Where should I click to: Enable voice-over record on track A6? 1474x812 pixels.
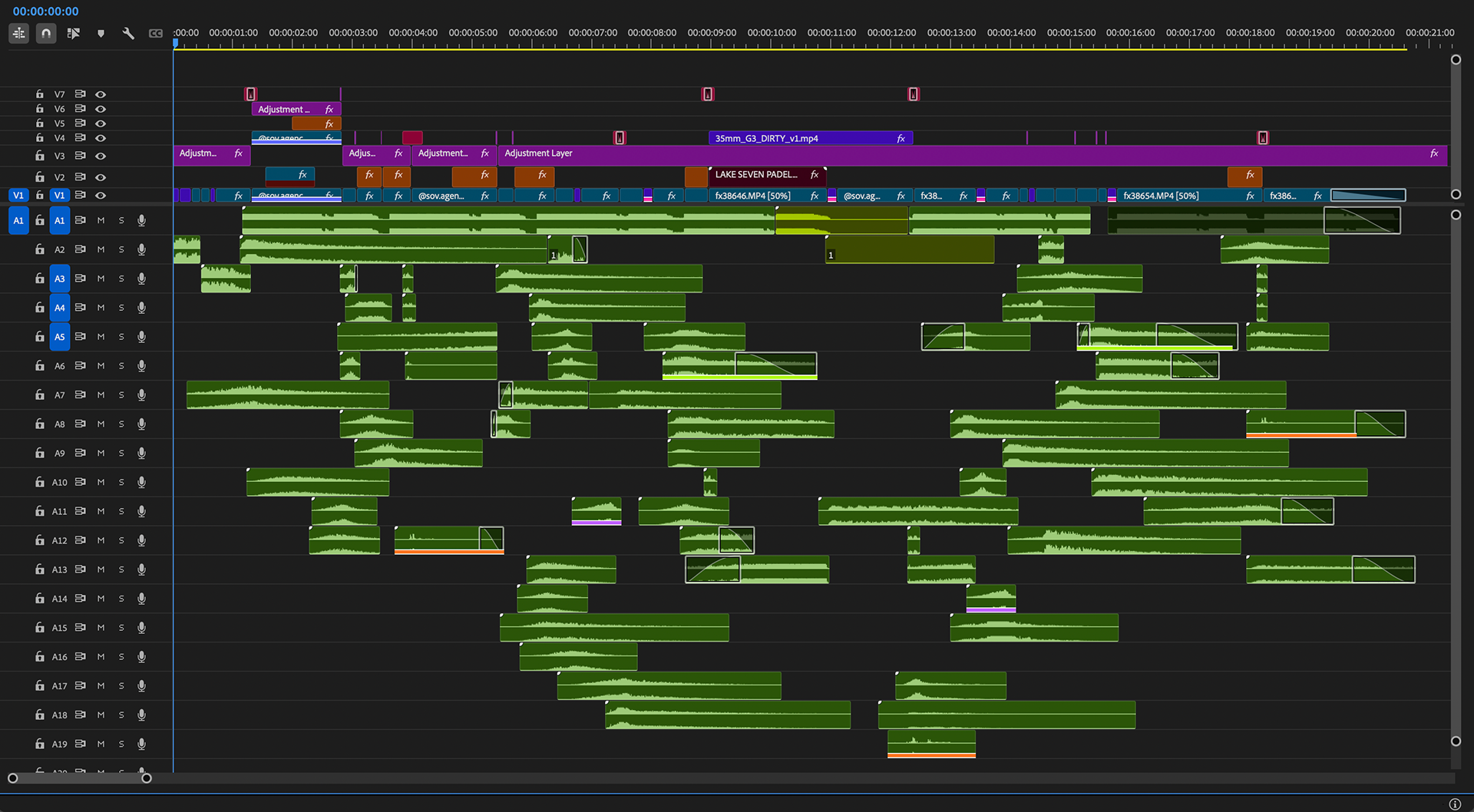[x=141, y=366]
